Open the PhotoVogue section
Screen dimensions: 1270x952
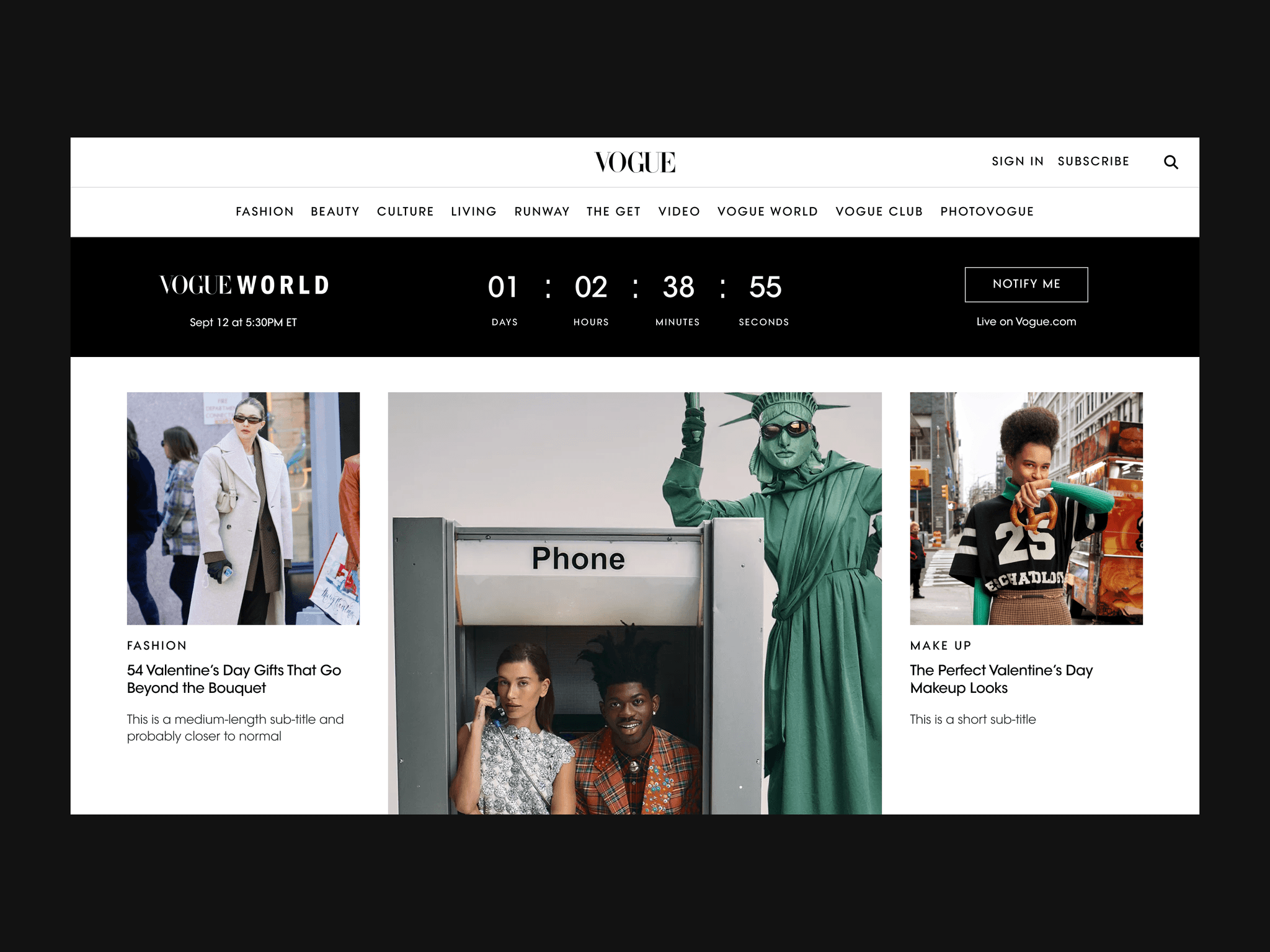pyautogui.click(x=987, y=211)
